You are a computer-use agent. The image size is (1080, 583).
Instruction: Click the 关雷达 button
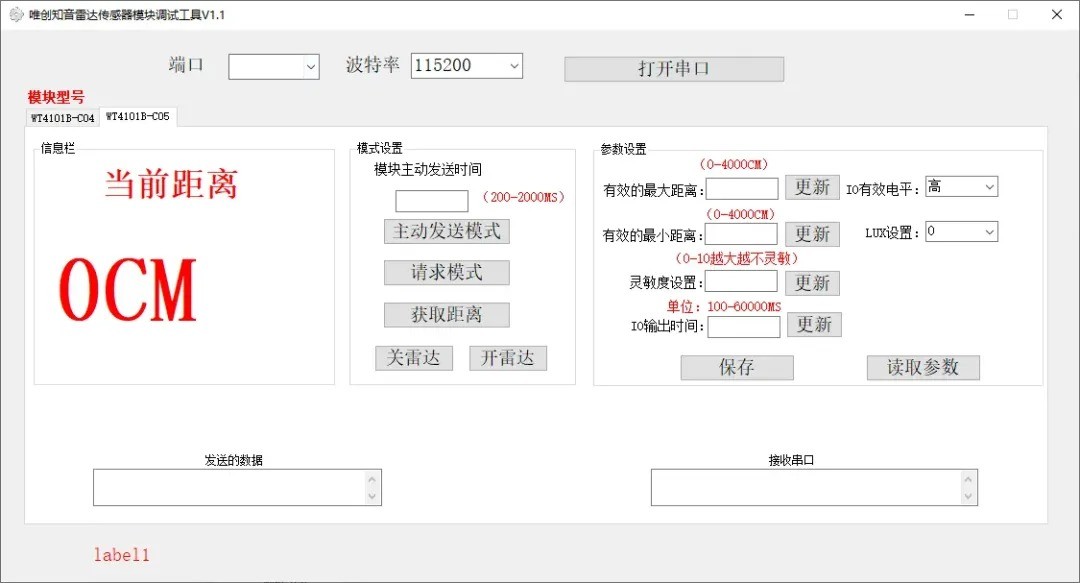click(414, 358)
